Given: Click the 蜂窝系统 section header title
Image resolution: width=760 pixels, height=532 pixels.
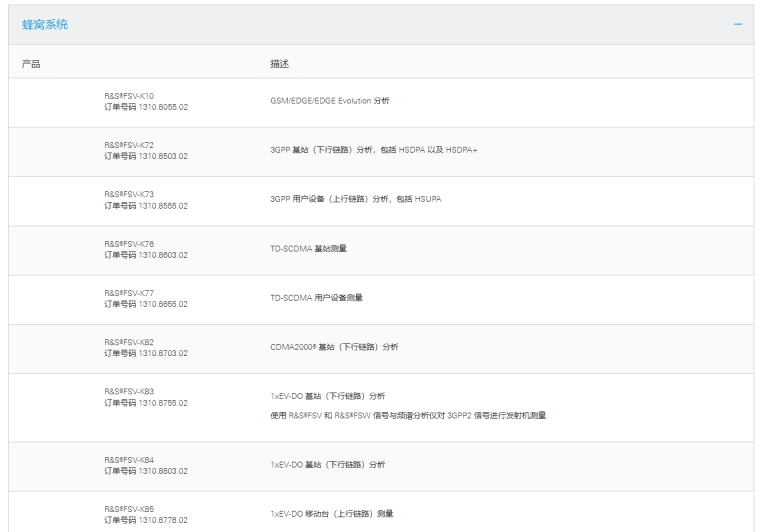Looking at the screenshot, I should pos(45,24).
